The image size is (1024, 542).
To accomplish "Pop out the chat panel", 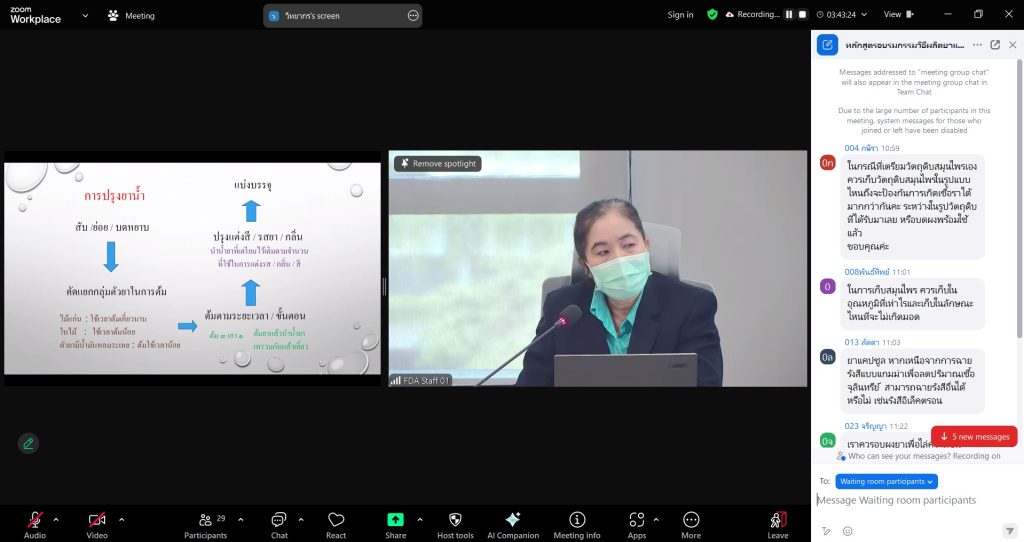I will click(995, 45).
